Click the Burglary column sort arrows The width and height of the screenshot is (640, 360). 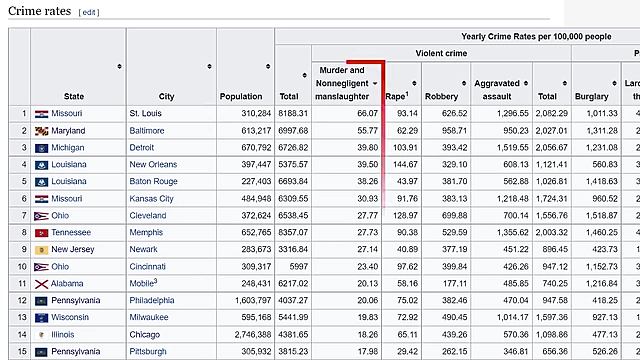pos(614,83)
